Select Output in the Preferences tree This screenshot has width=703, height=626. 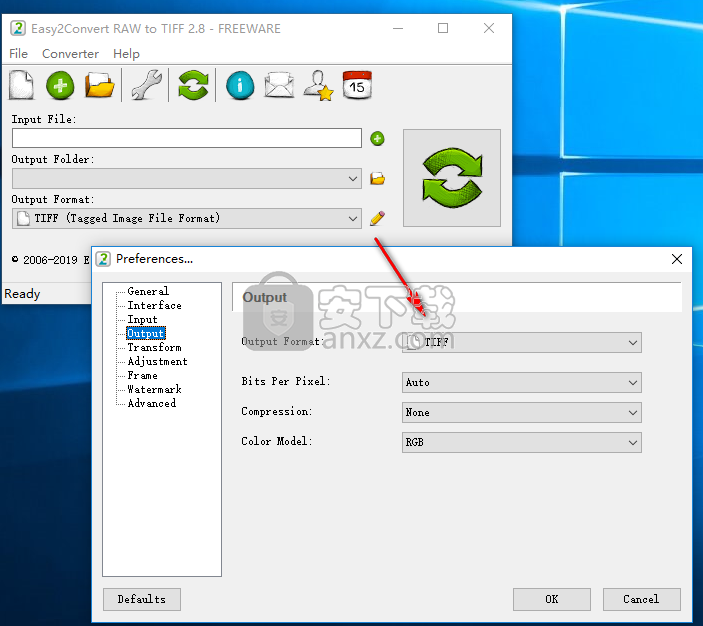[146, 333]
